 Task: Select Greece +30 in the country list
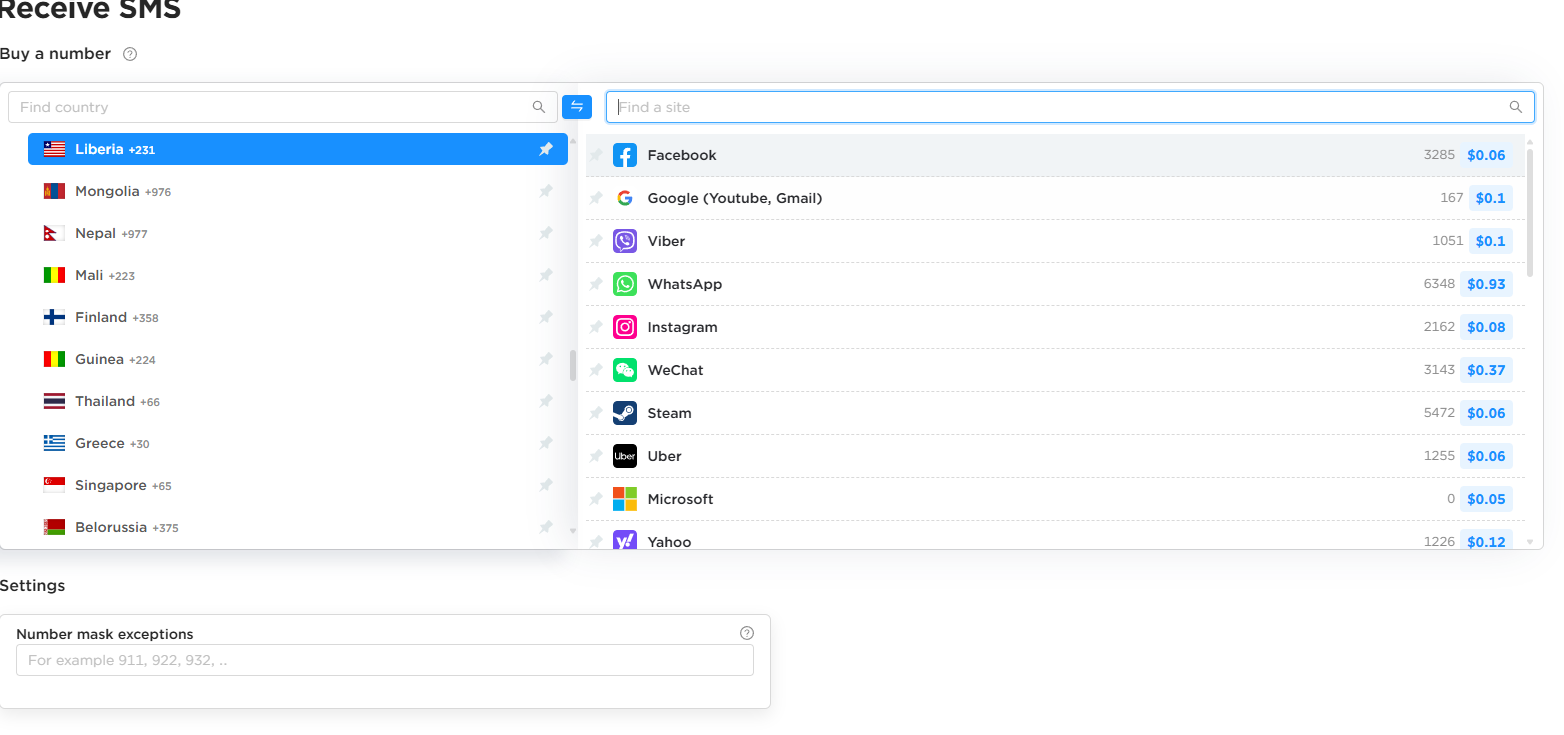pos(298,443)
